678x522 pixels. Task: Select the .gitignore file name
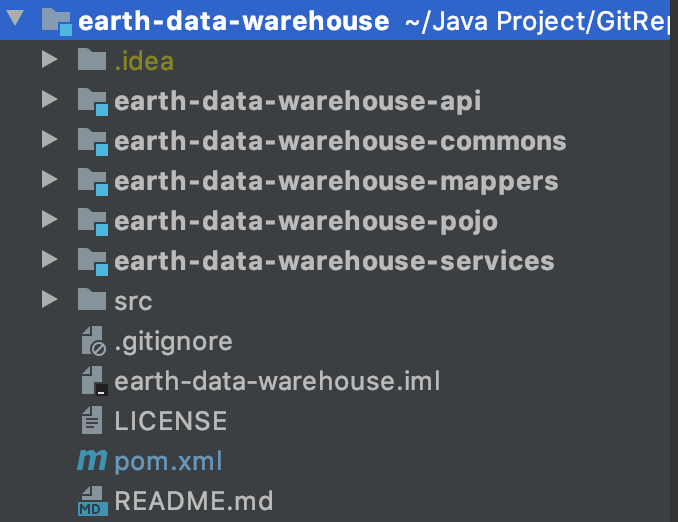tap(173, 342)
